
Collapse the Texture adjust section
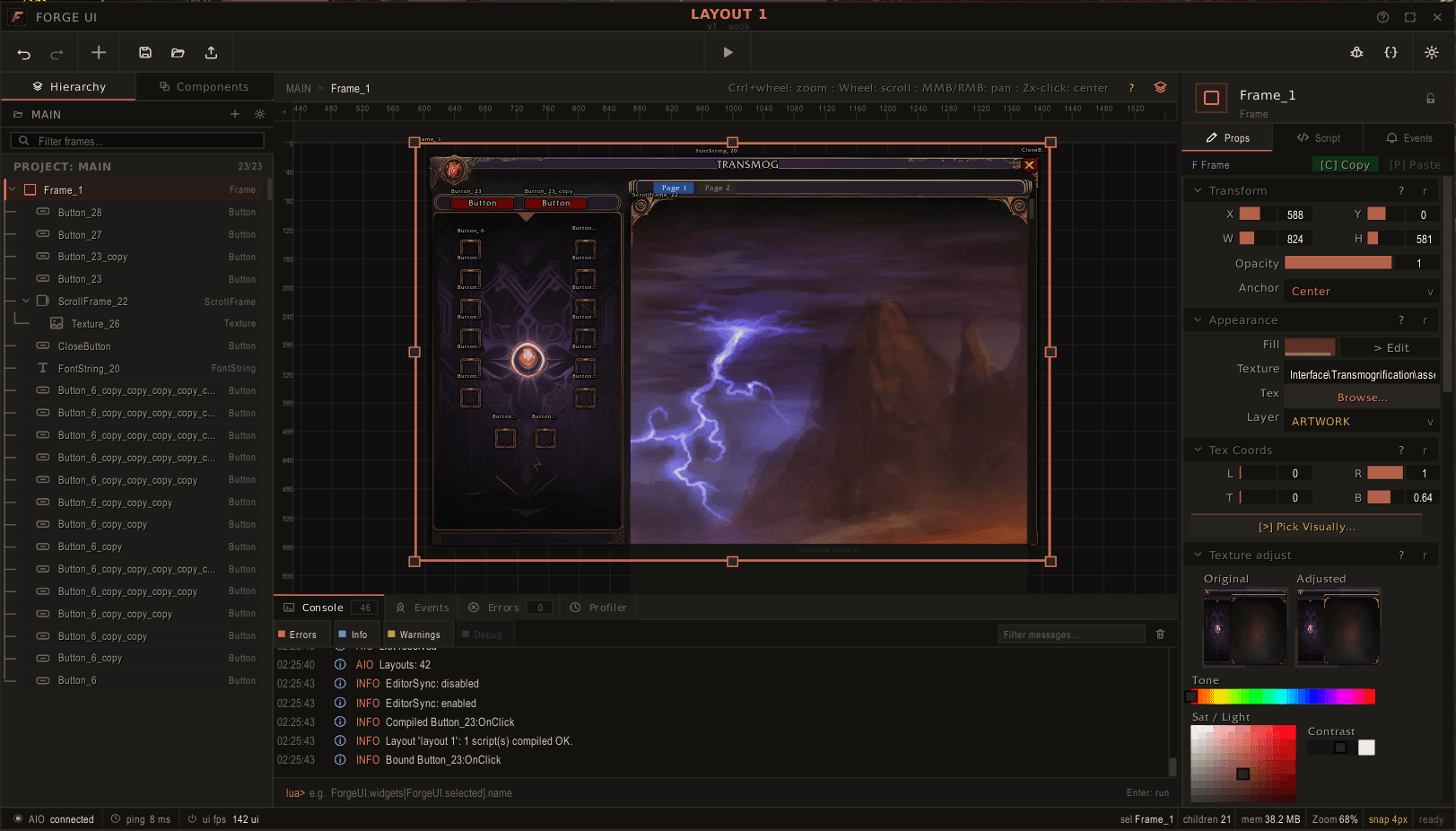tap(1198, 555)
